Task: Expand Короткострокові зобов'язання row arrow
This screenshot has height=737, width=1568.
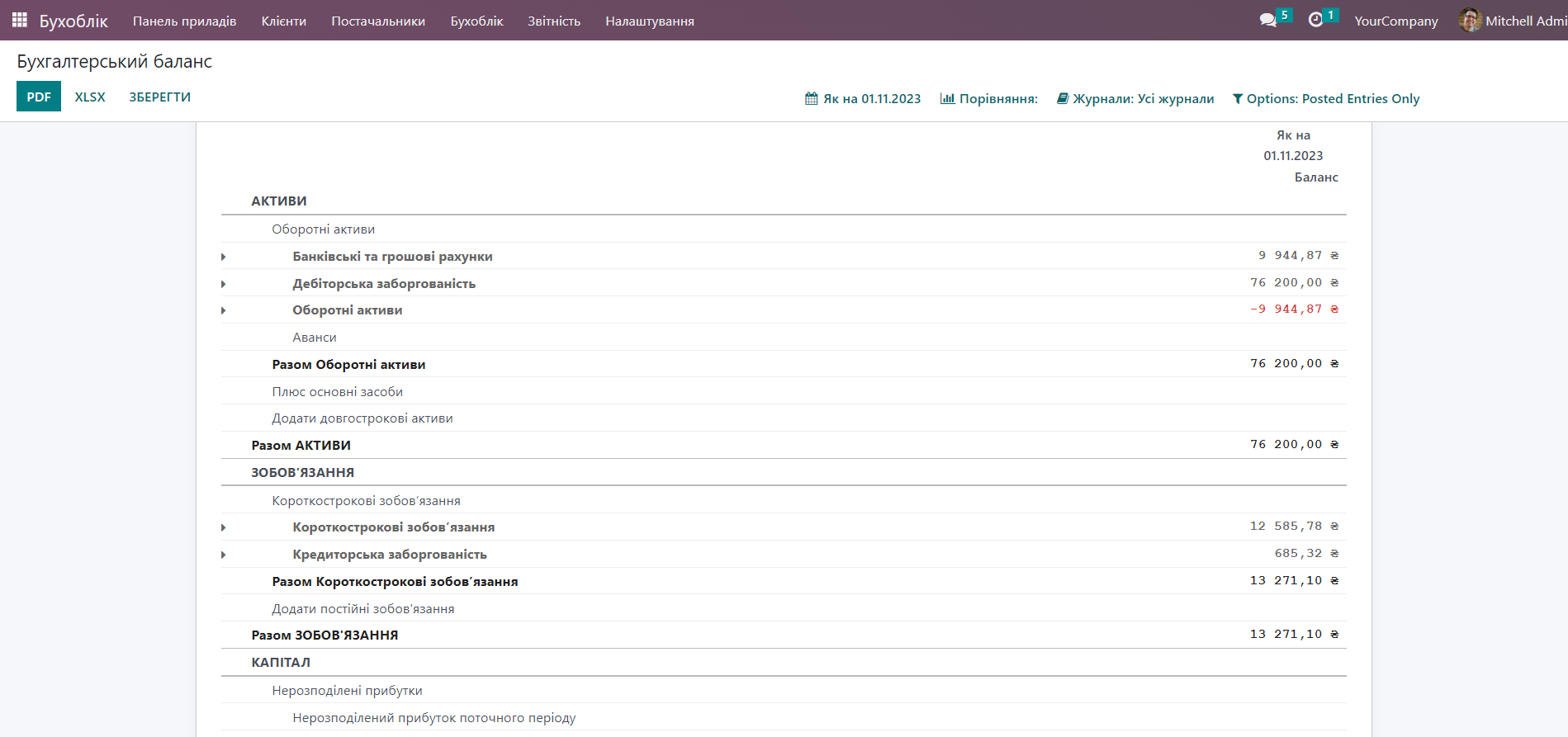Action: click(x=224, y=528)
